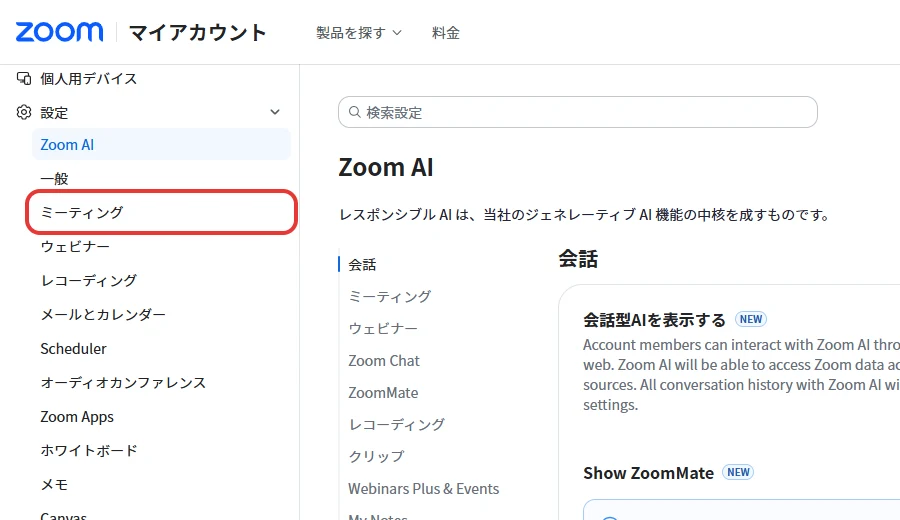The height and width of the screenshot is (520, 900).
Task: Open メモ in sidebar
Action: coord(55,484)
